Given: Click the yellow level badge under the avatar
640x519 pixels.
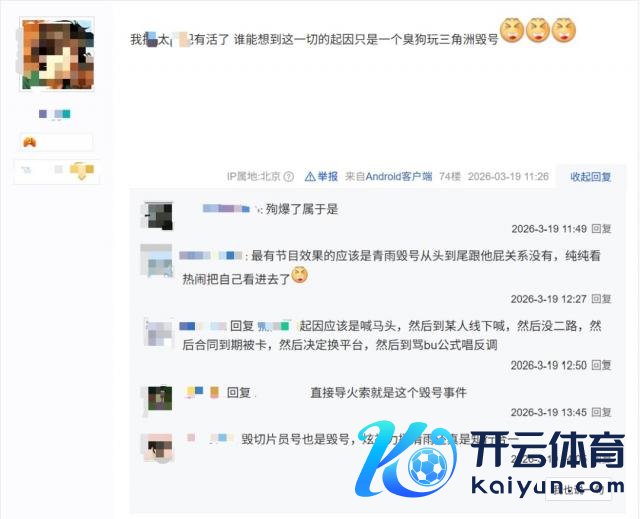Looking at the screenshot, I should tap(82, 170).
